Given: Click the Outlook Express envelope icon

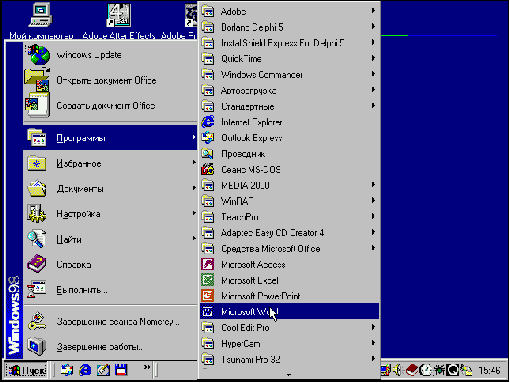Looking at the screenshot, I should pos(208,137).
